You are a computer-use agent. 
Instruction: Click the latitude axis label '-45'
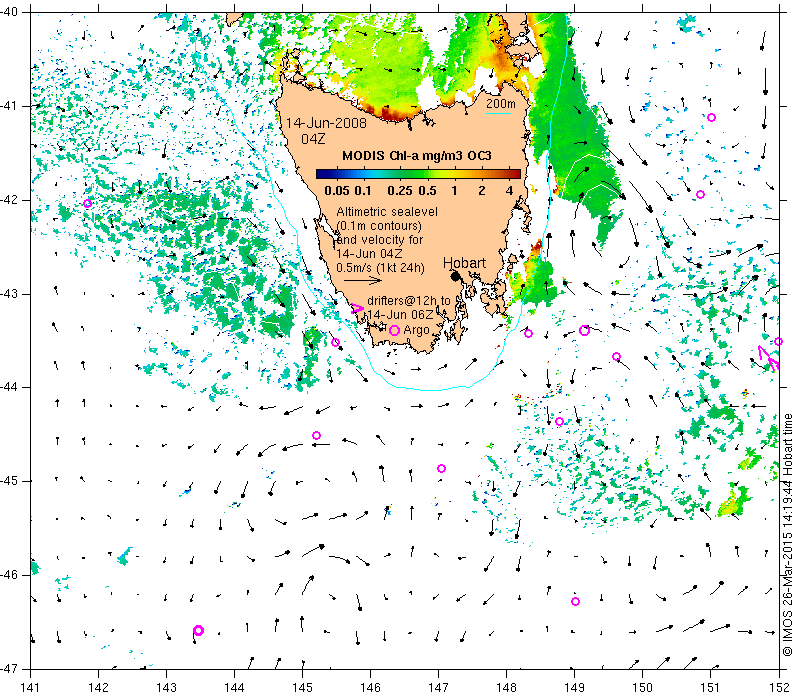click(8, 481)
